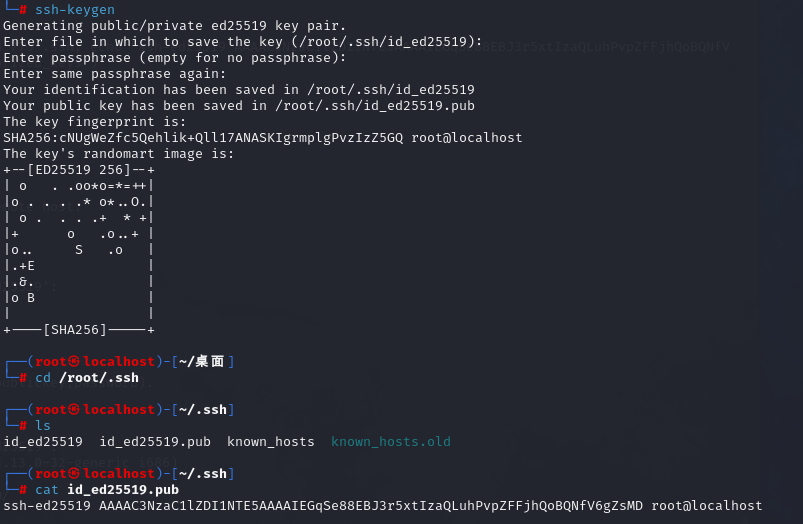
Task: Click the ssh-keygen command text
Action: point(75,10)
